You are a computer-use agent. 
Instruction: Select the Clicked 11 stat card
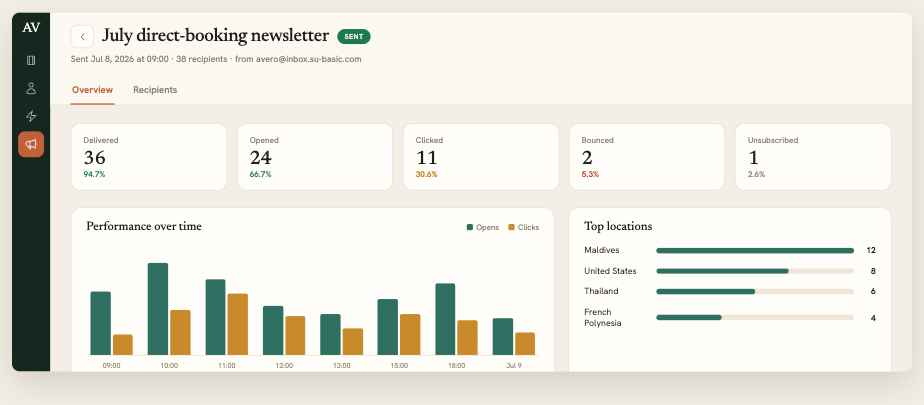tap(481, 157)
